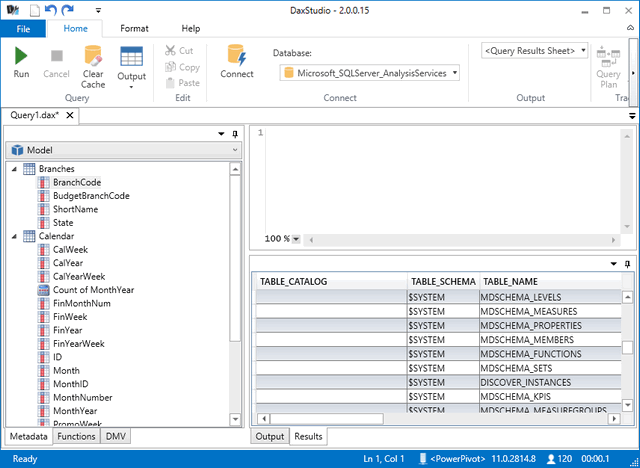
Task: Select the CalWeek column
Action: point(70,250)
